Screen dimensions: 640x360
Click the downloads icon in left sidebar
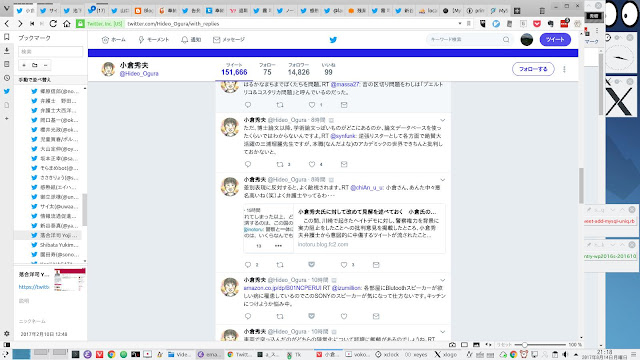pos(7,51)
